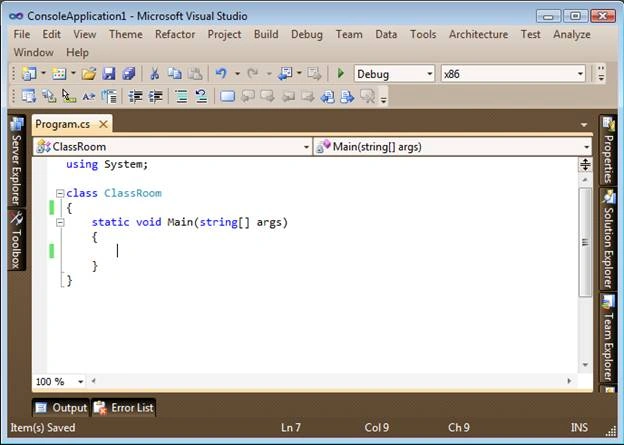Image resolution: width=624 pixels, height=445 pixels.
Task: Toggle a bookmark on the current line
Action: point(227,96)
